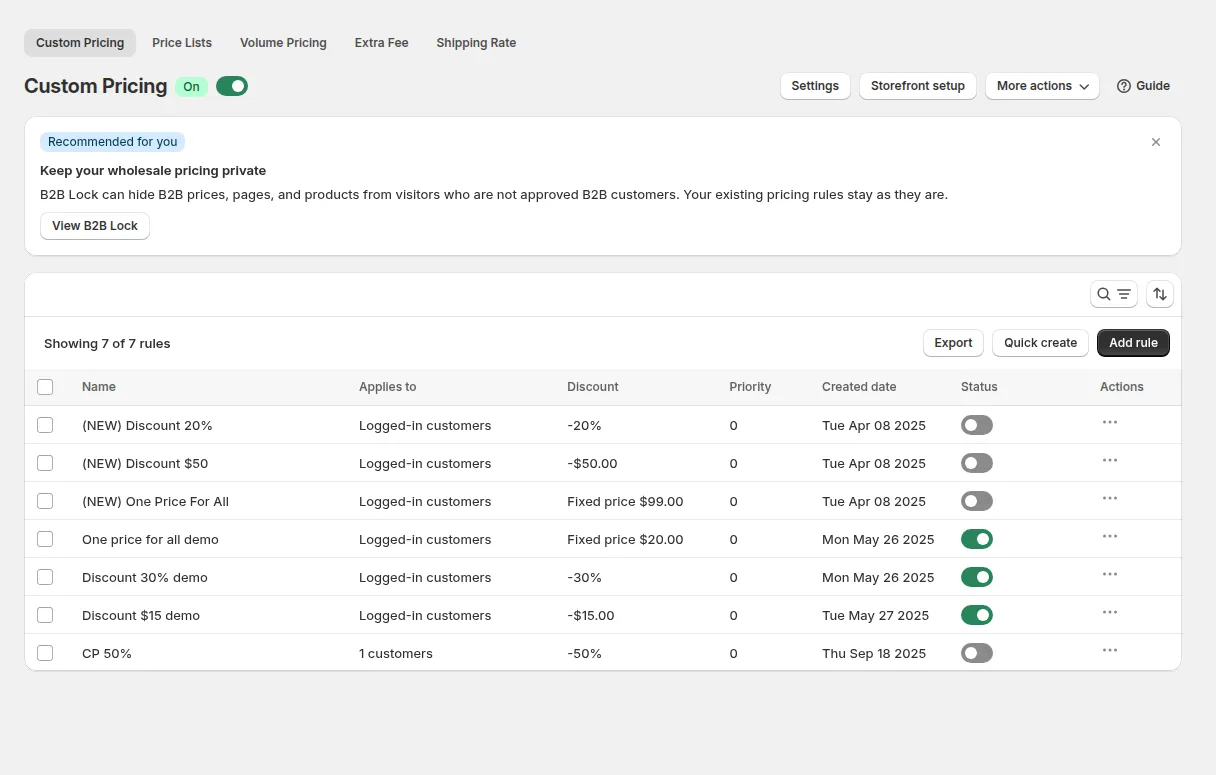Check the (NEW) Discount 20% row checkbox

45,425
